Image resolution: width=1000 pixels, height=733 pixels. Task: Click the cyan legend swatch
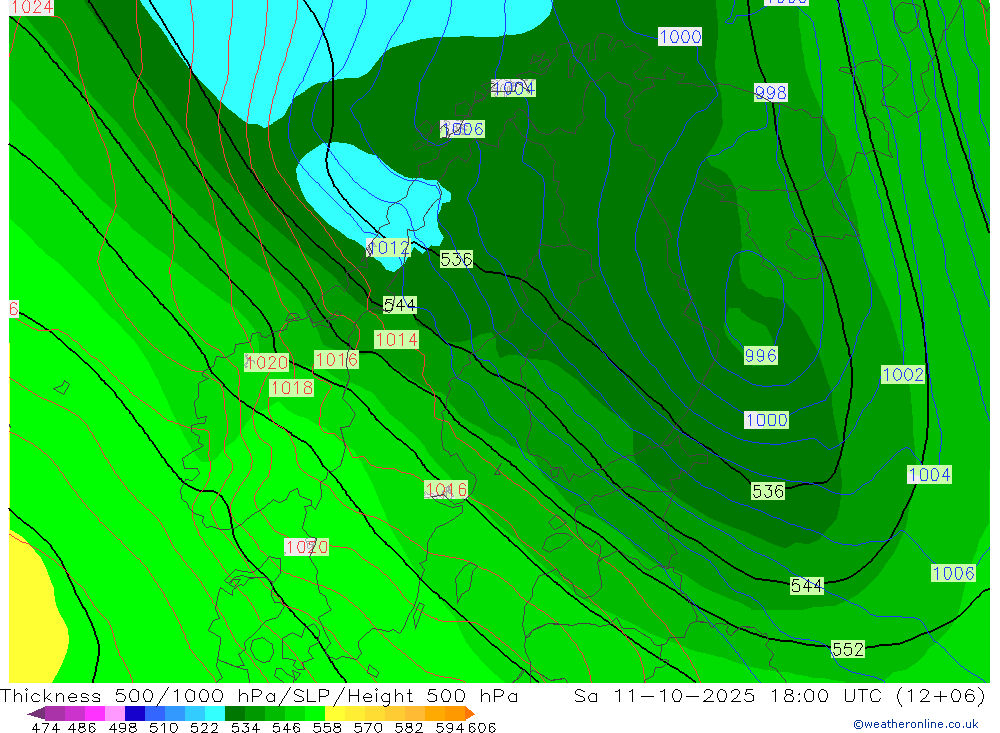tap(215, 713)
